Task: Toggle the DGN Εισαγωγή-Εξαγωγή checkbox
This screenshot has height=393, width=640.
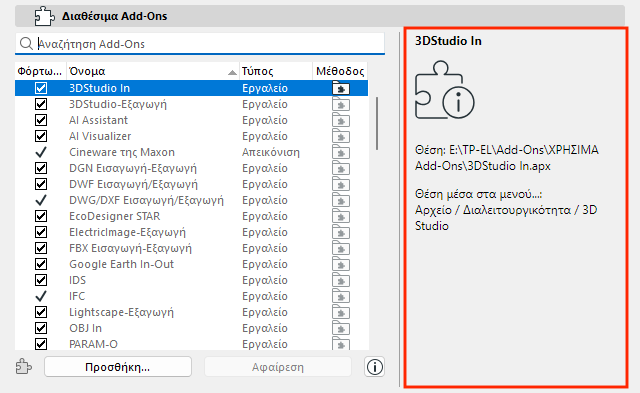Action: click(41, 168)
